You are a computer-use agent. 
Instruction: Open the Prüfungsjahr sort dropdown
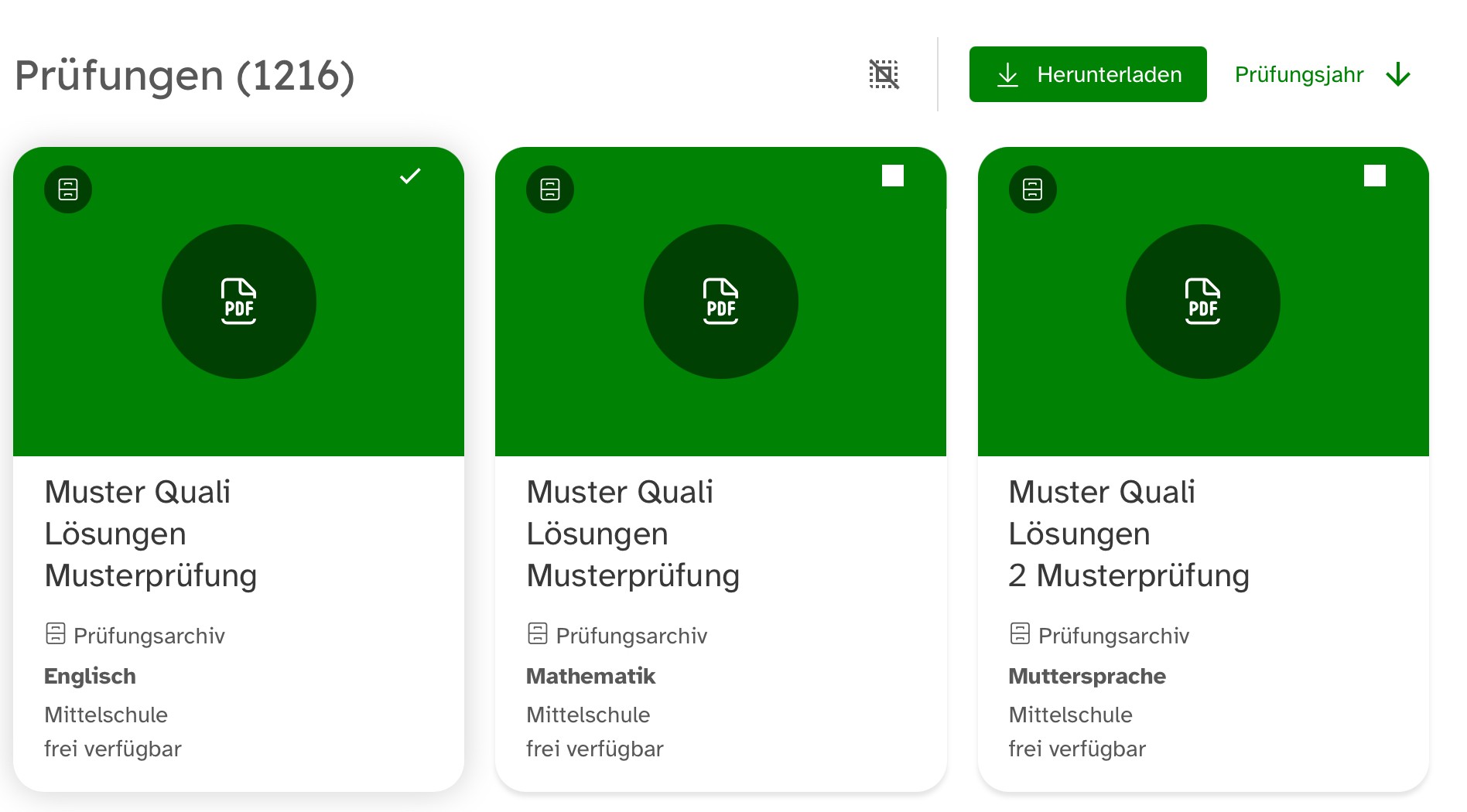[1299, 74]
